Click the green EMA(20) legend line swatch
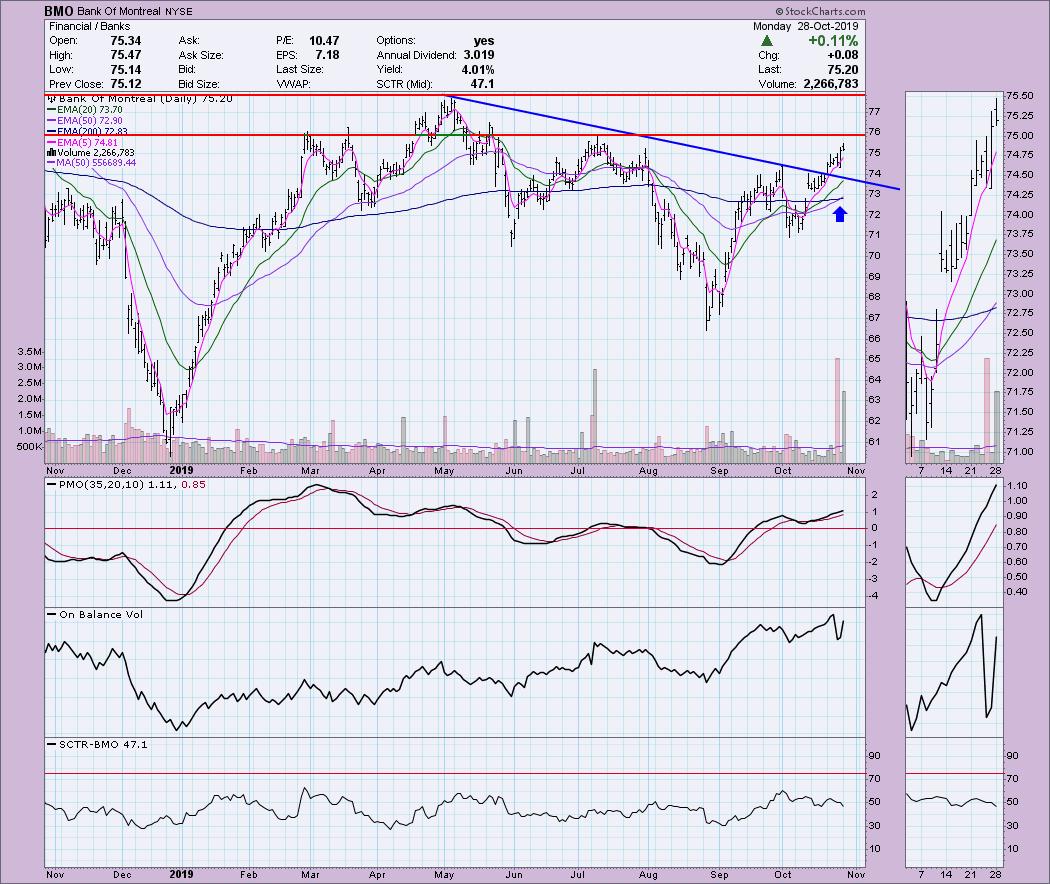This screenshot has height=884, width=1050. (51, 109)
